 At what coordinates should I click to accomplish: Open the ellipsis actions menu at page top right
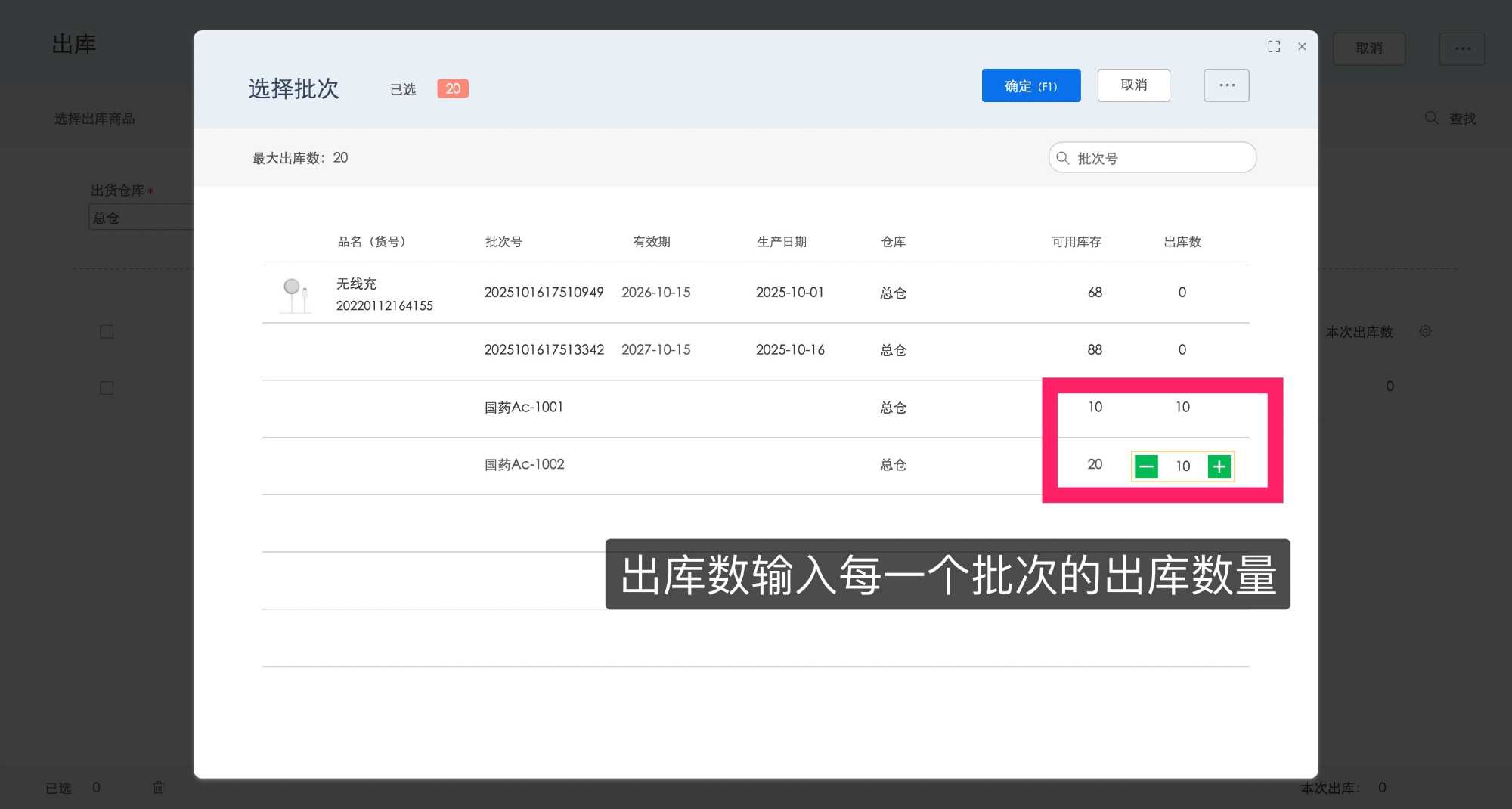(1461, 48)
